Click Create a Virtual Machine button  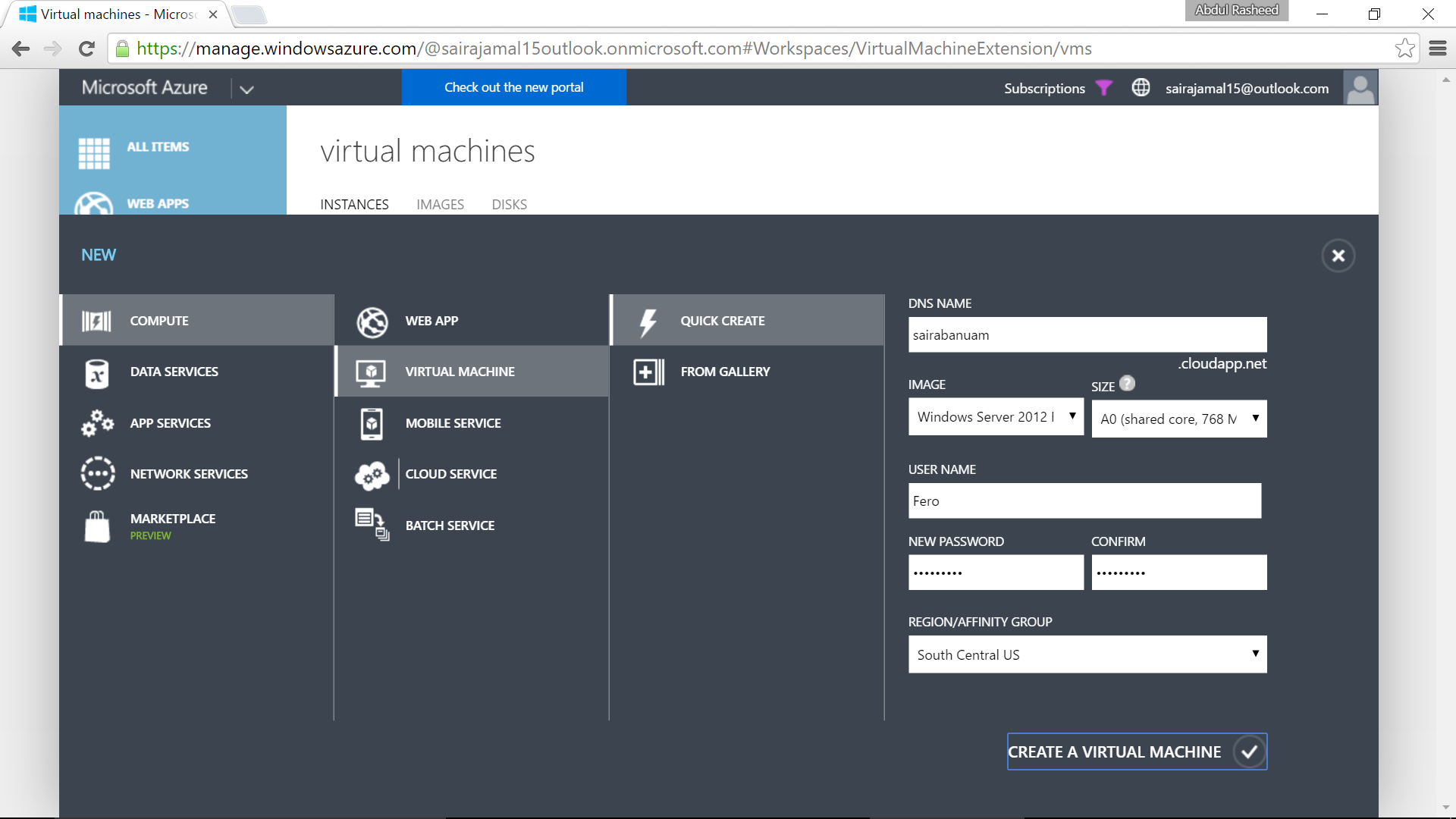point(1137,752)
